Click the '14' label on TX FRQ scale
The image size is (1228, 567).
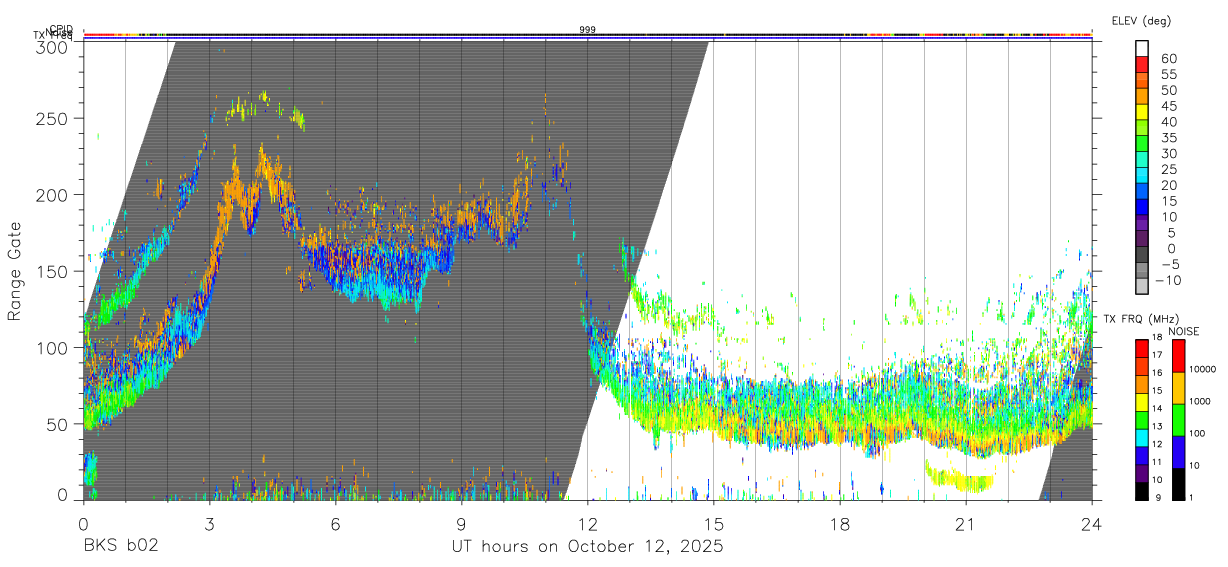point(1157,408)
